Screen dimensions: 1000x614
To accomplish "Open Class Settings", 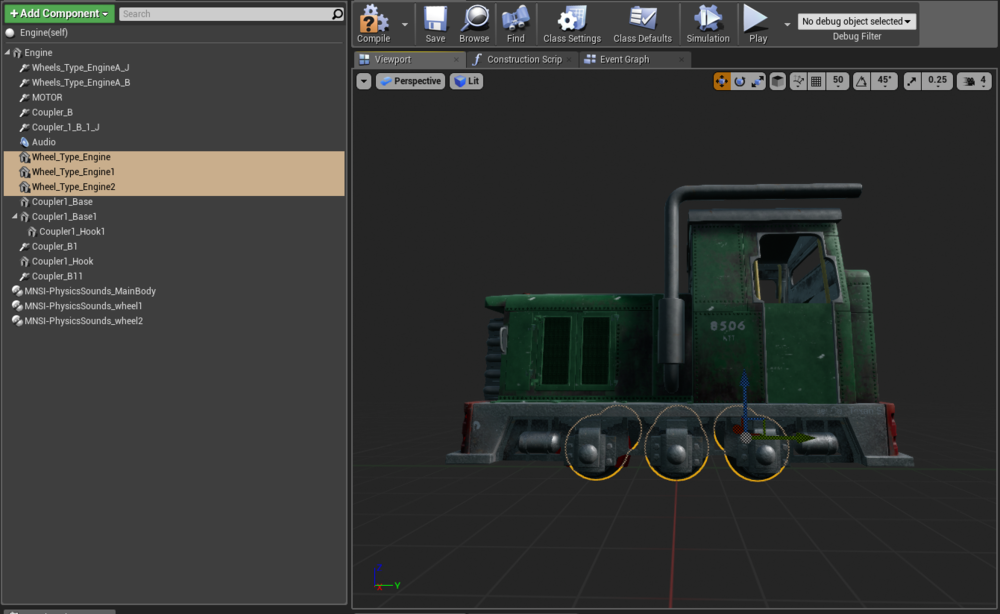I will [572, 19].
